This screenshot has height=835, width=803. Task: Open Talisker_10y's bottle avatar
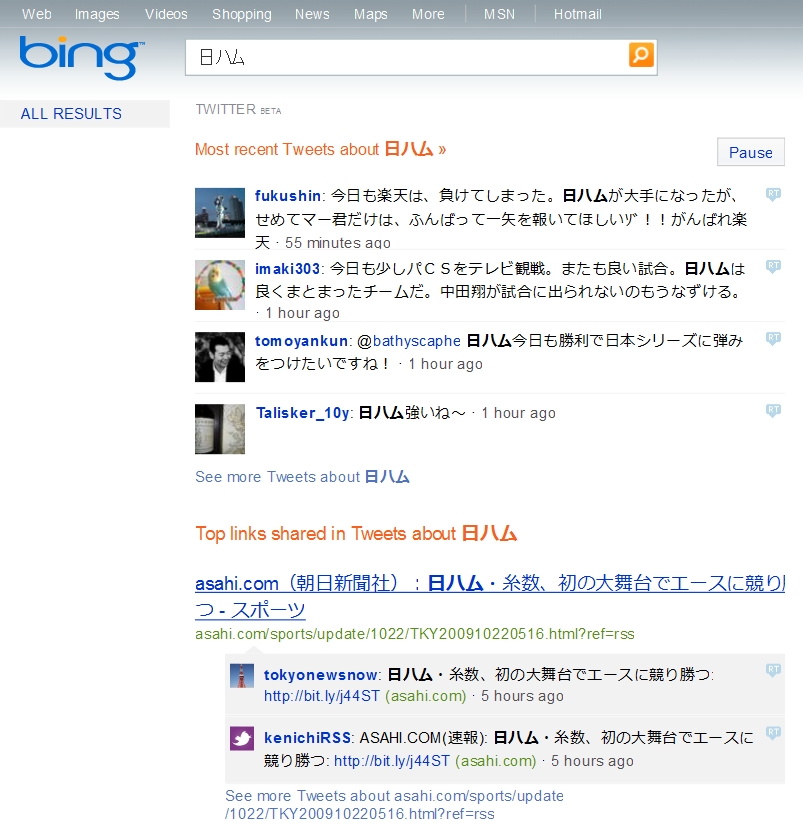point(220,429)
